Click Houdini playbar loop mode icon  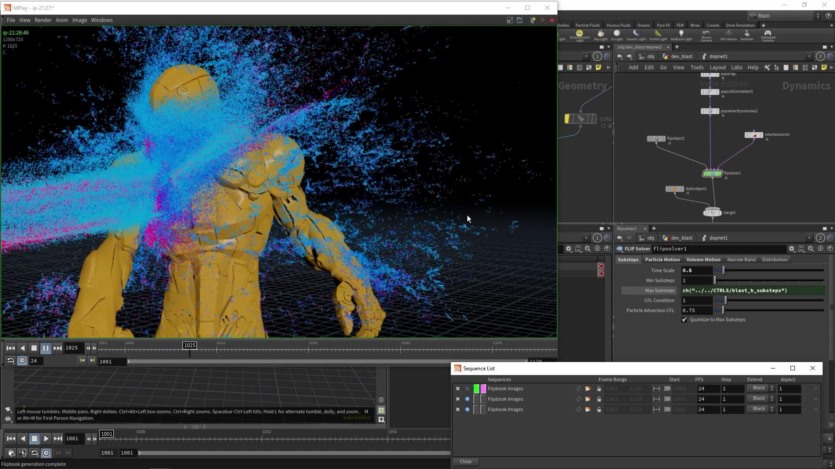pos(34,453)
